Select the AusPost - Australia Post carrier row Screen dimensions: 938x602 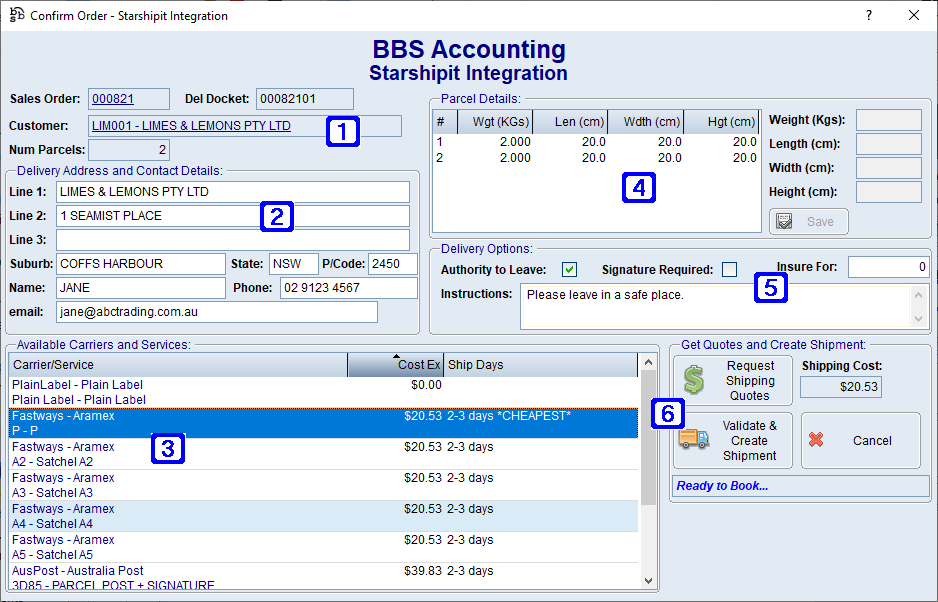(78, 571)
